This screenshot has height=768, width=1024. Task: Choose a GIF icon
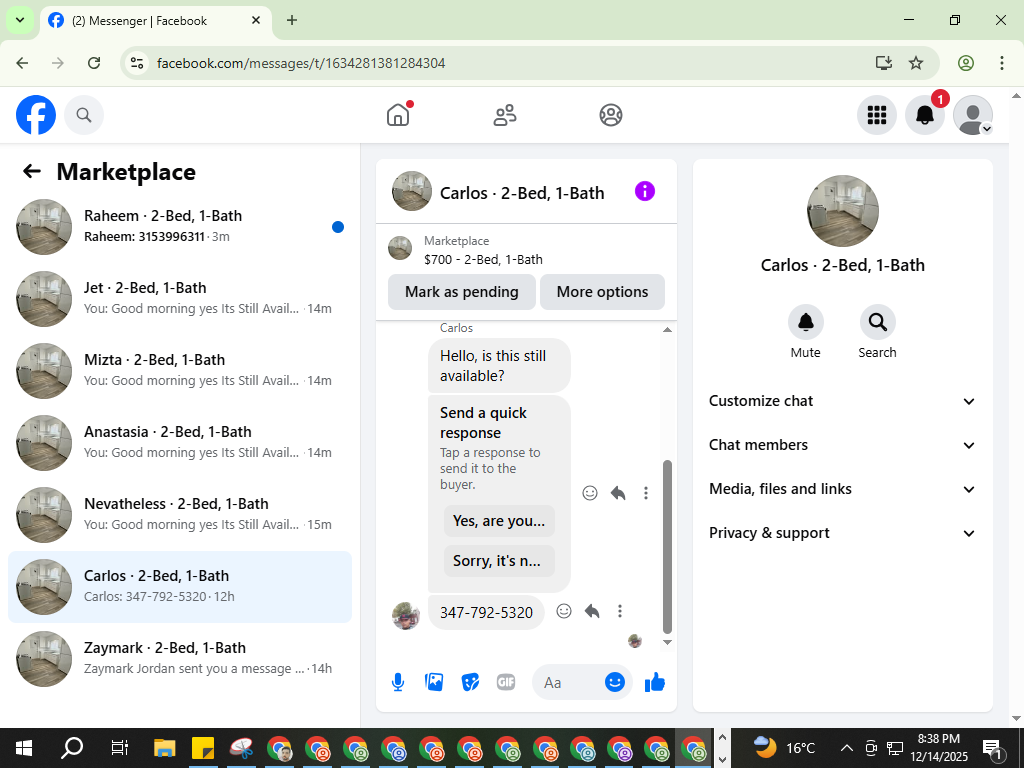pyautogui.click(x=506, y=682)
